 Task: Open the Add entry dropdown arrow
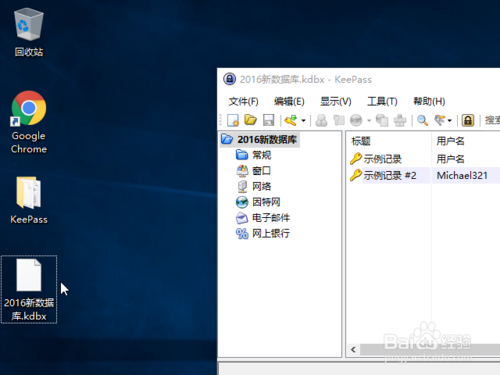click(303, 121)
